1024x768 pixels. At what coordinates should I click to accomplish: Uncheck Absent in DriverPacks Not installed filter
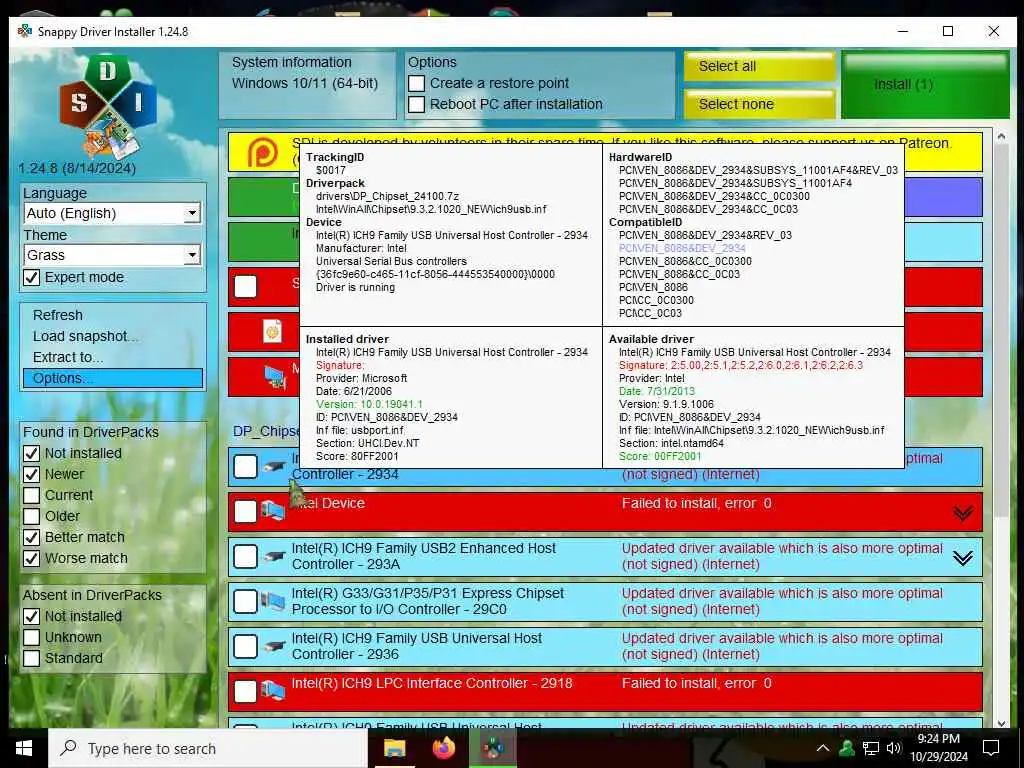31,616
